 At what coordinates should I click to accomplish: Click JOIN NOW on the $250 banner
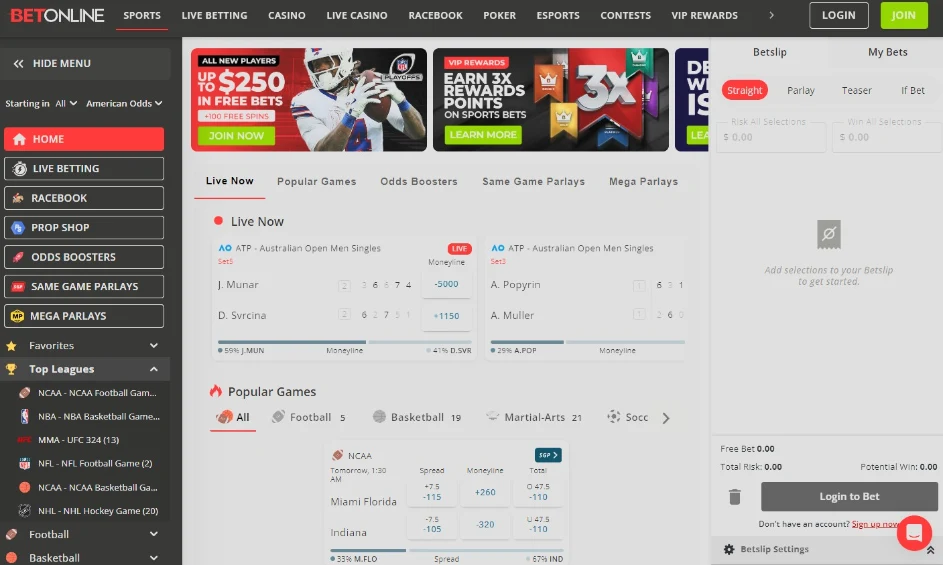236,135
